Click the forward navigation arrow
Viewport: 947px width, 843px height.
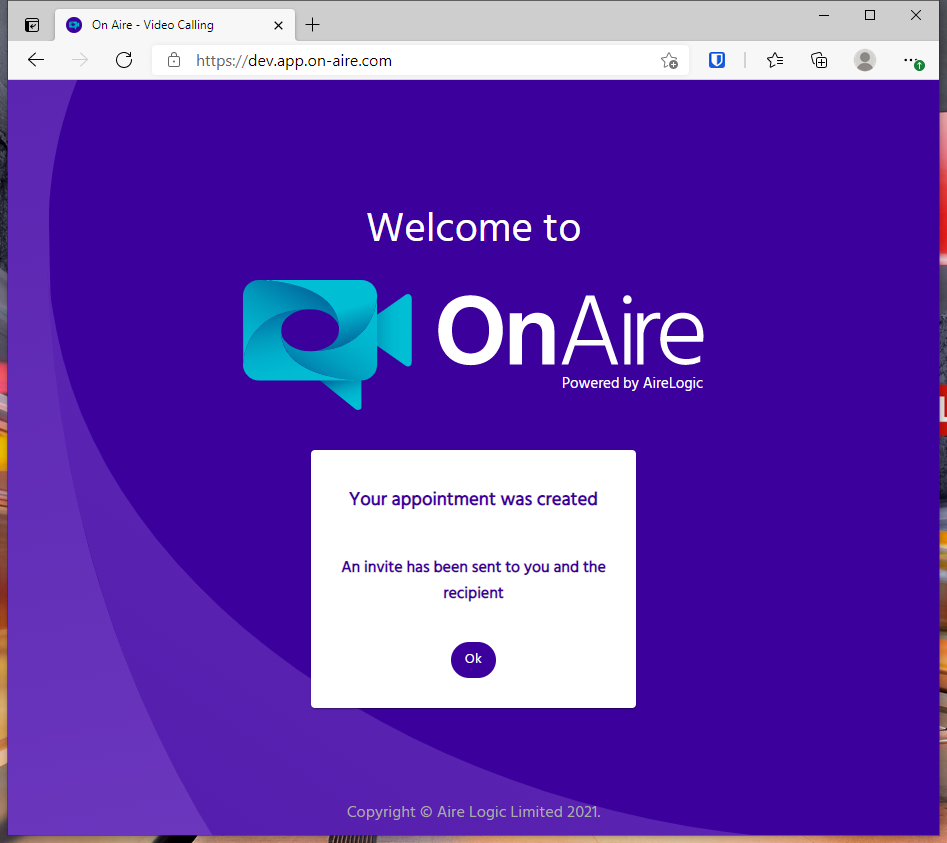point(80,60)
